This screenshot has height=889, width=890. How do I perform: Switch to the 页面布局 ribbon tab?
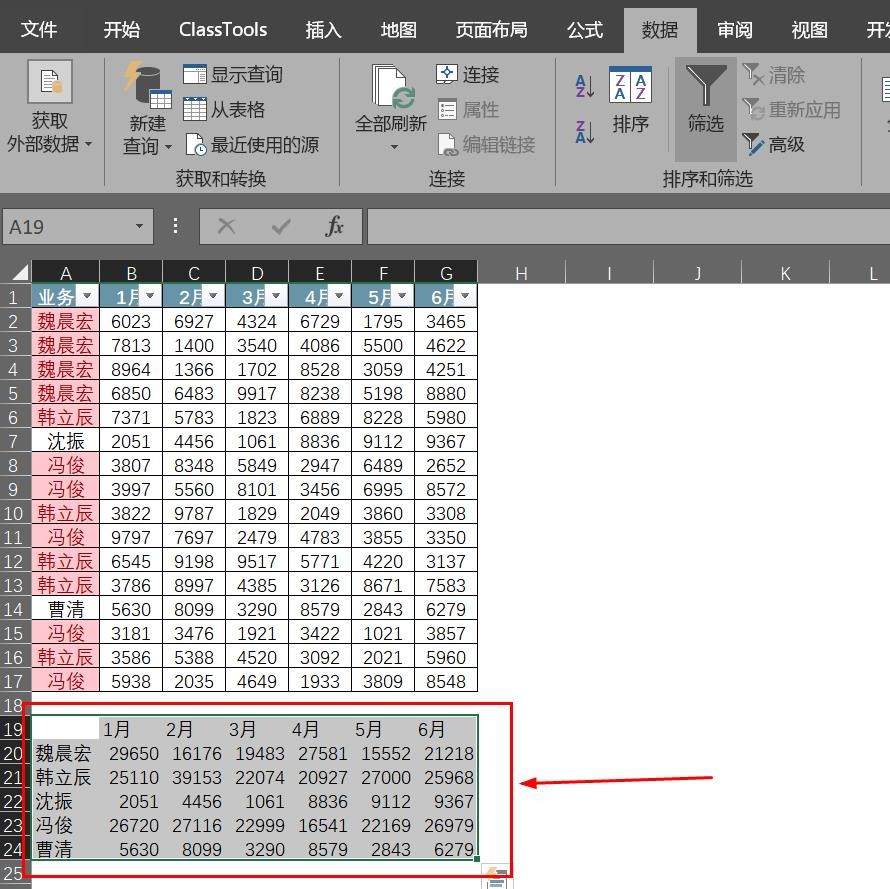491,29
